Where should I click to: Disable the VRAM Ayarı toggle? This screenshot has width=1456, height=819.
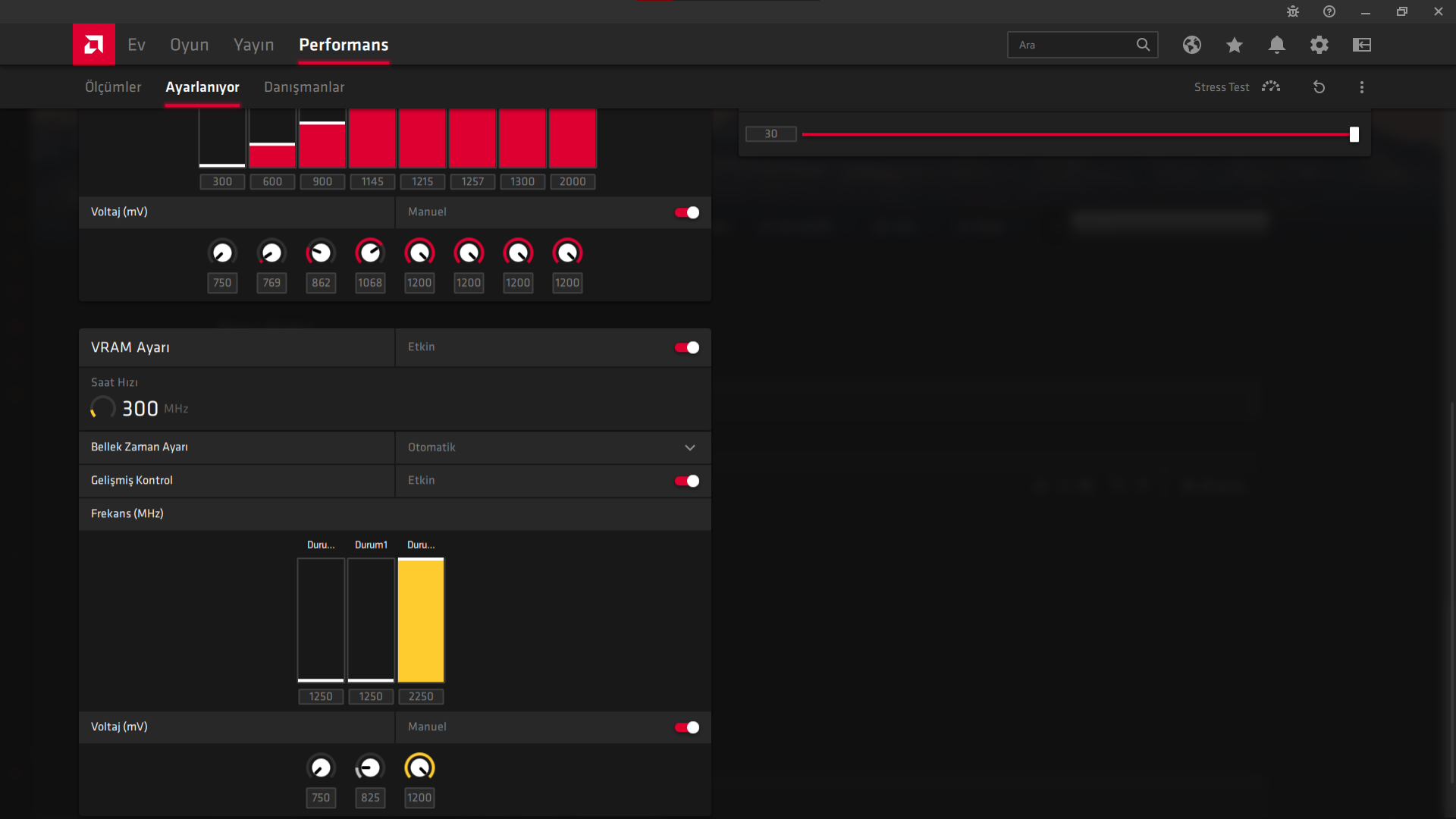coord(686,347)
